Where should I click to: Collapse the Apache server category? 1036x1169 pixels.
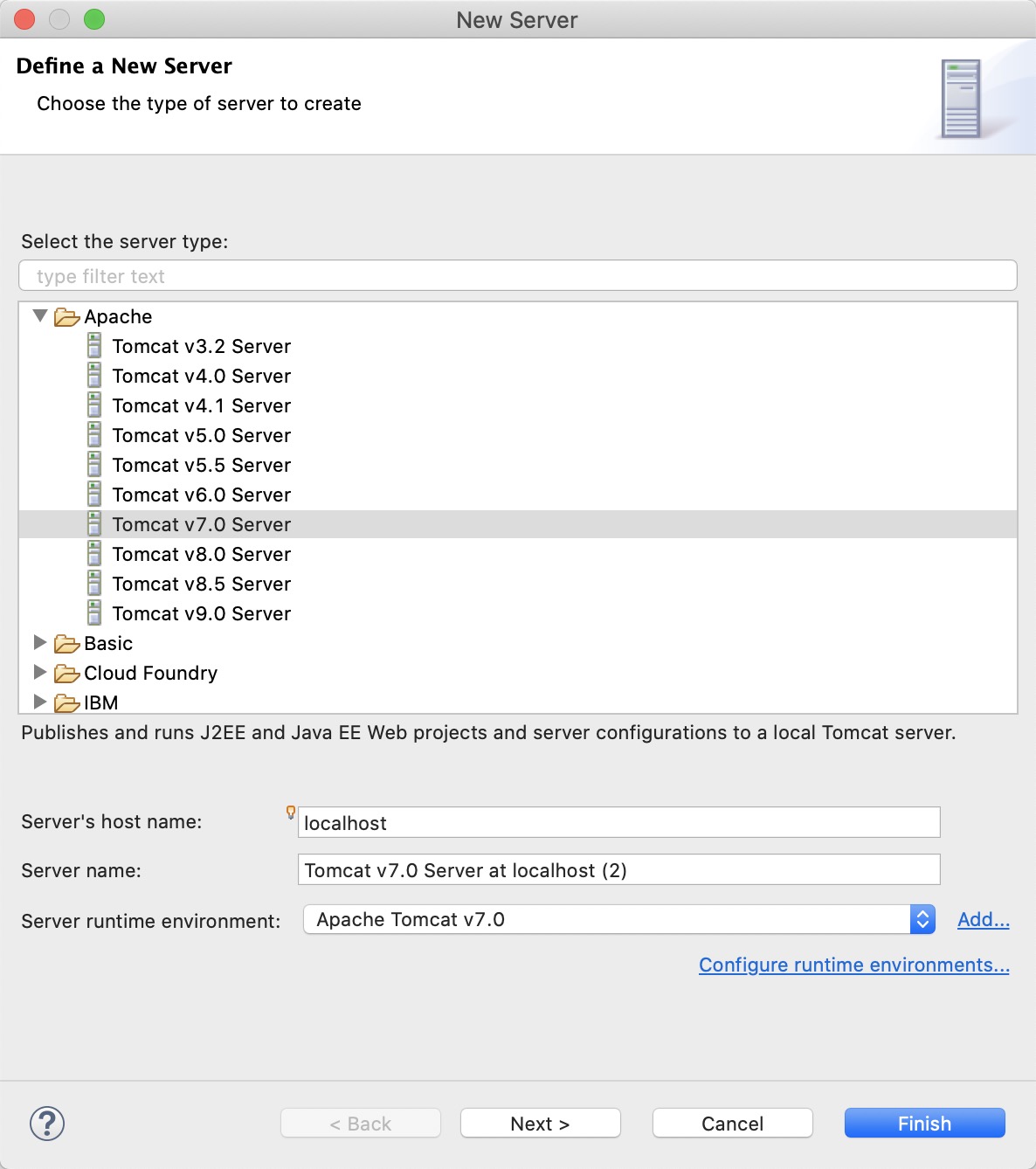click(x=39, y=315)
